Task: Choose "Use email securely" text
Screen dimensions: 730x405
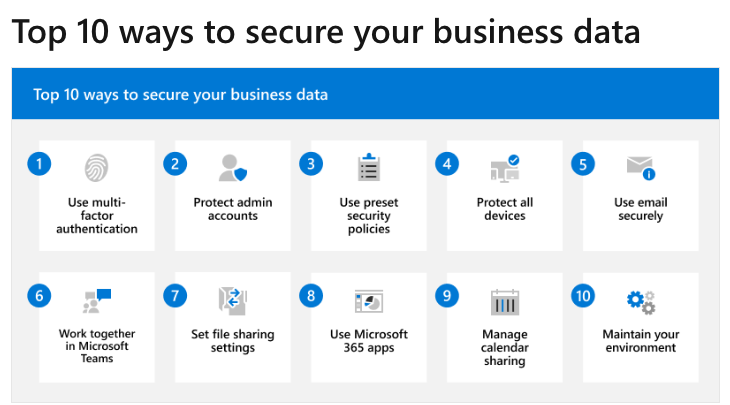Action: pyautogui.click(x=640, y=209)
